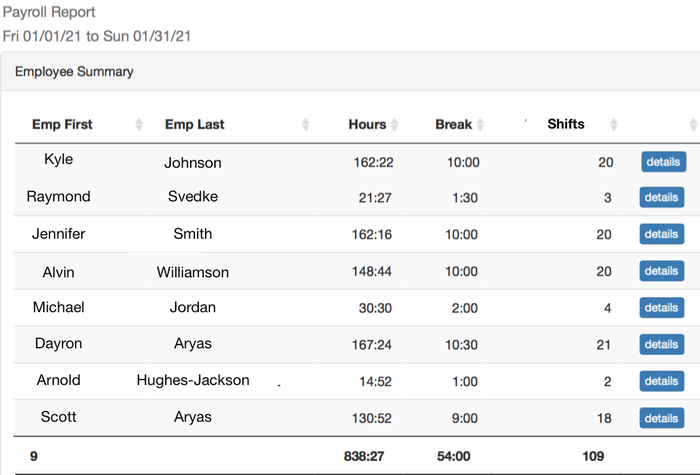Click sort arrows above details column
The image size is (700, 475).
point(693,124)
